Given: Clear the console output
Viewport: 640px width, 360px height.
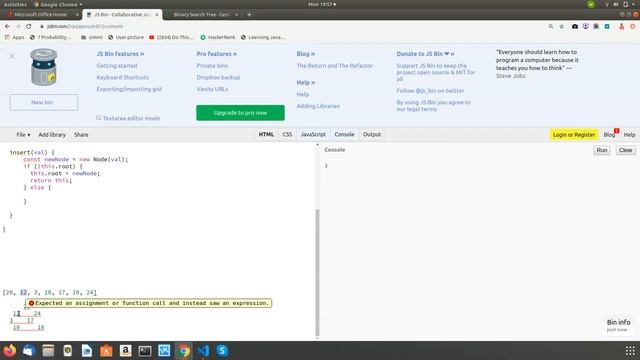Looking at the screenshot, I should 625,150.
